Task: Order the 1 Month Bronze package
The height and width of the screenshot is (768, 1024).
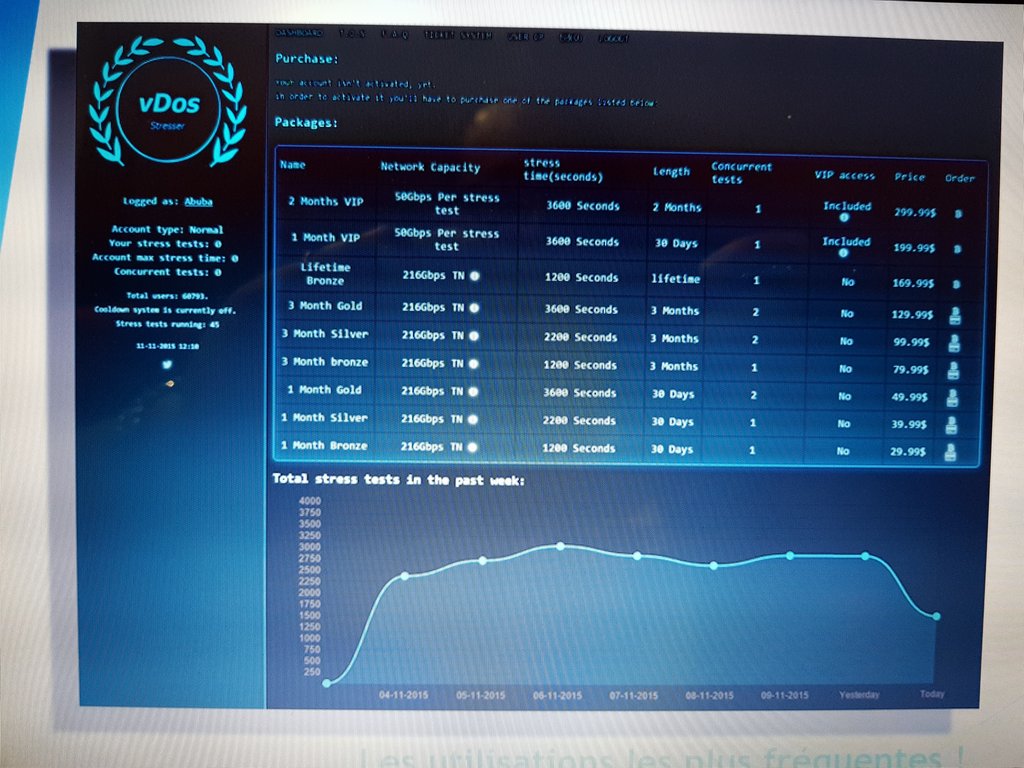Action: click(950, 452)
